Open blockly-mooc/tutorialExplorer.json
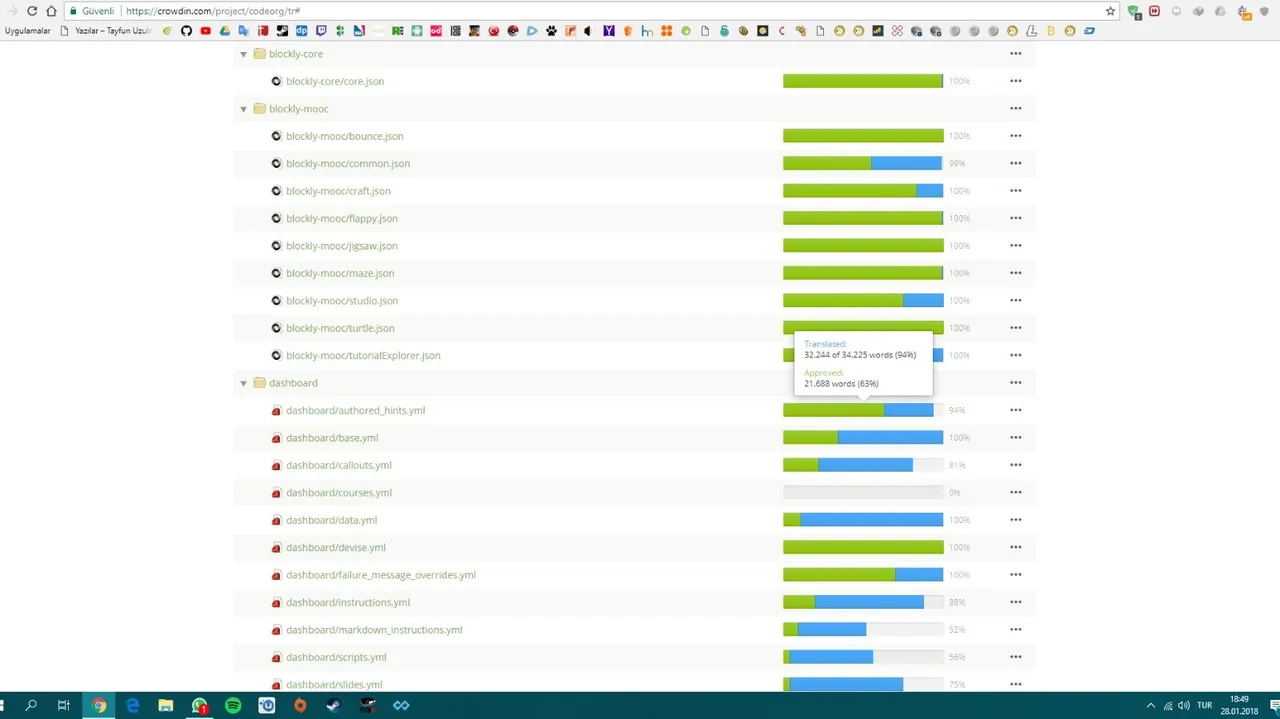The height and width of the screenshot is (719, 1280). pos(363,355)
